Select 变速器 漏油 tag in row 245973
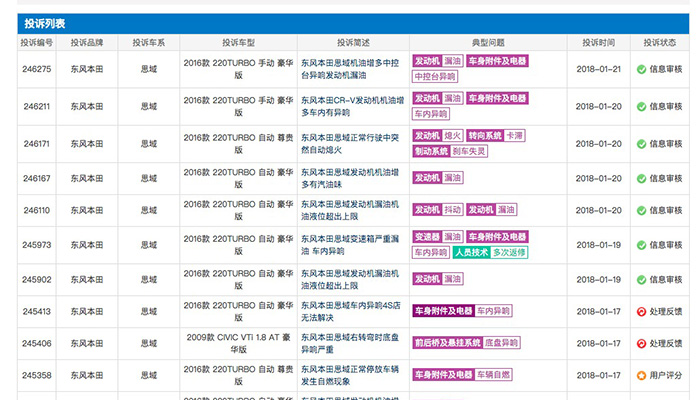Viewport: 700px width, 400px height. [x=438, y=237]
